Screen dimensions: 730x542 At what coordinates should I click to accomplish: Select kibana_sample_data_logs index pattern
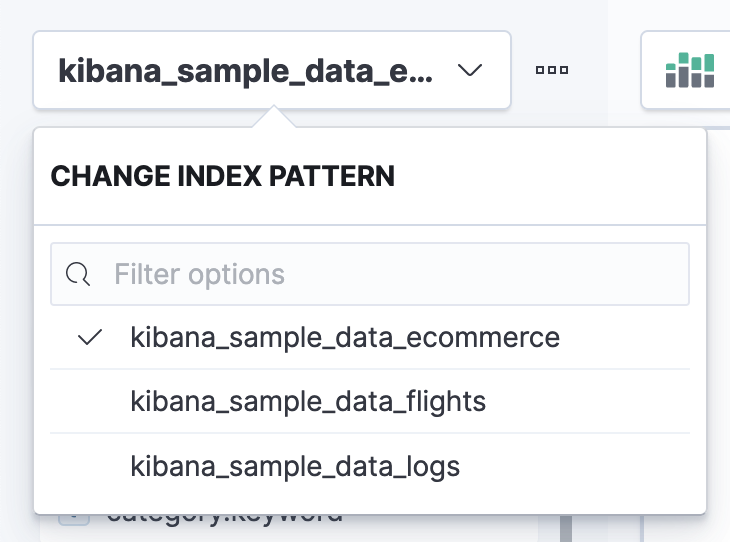tap(370, 466)
